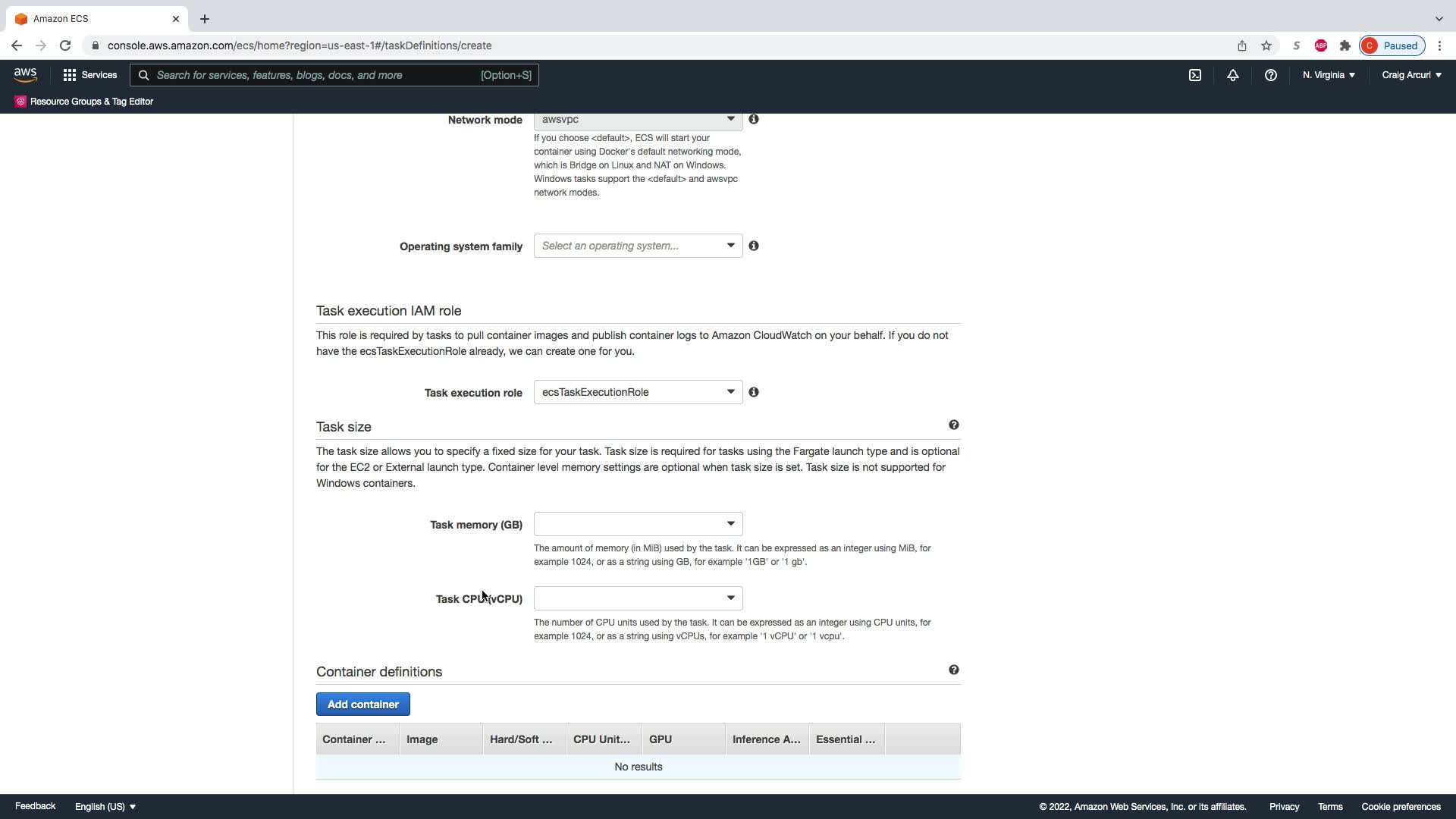Click the Add container button
This screenshot has width=1456, height=819.
click(x=363, y=704)
